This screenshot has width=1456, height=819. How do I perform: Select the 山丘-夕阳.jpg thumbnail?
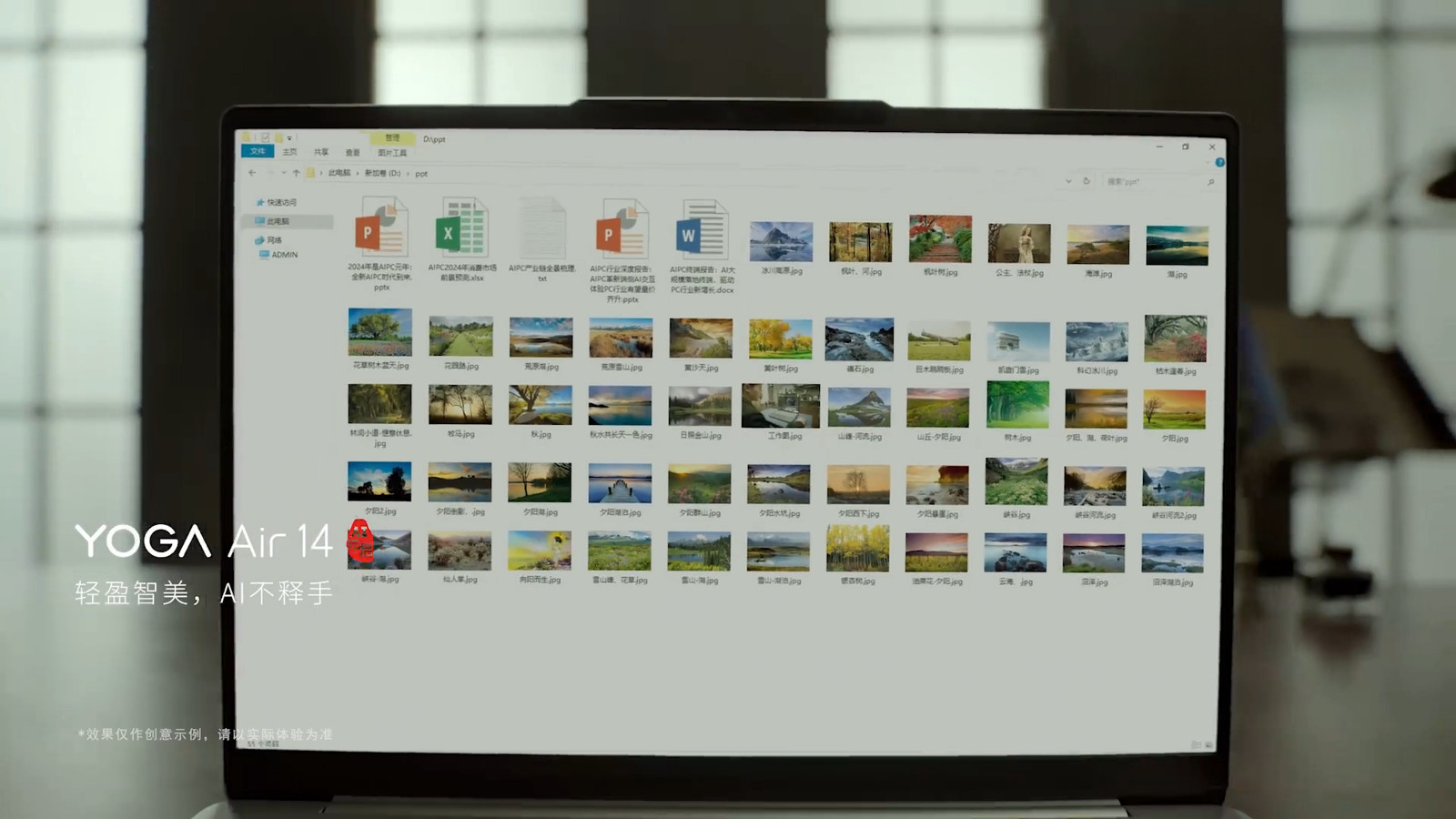tap(938, 409)
